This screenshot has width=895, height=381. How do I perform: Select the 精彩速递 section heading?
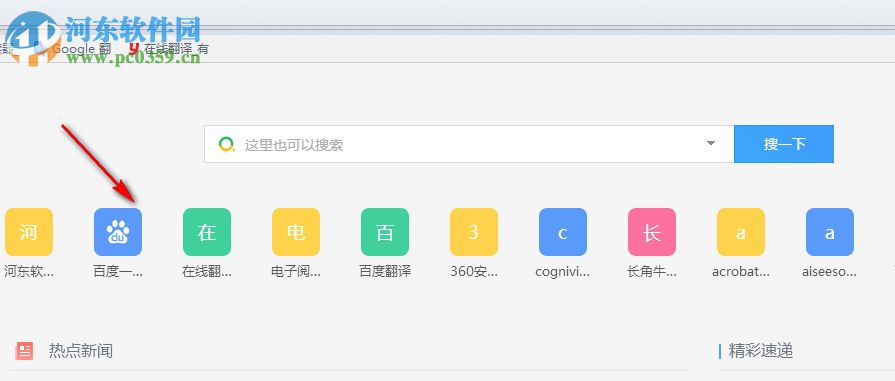click(761, 351)
